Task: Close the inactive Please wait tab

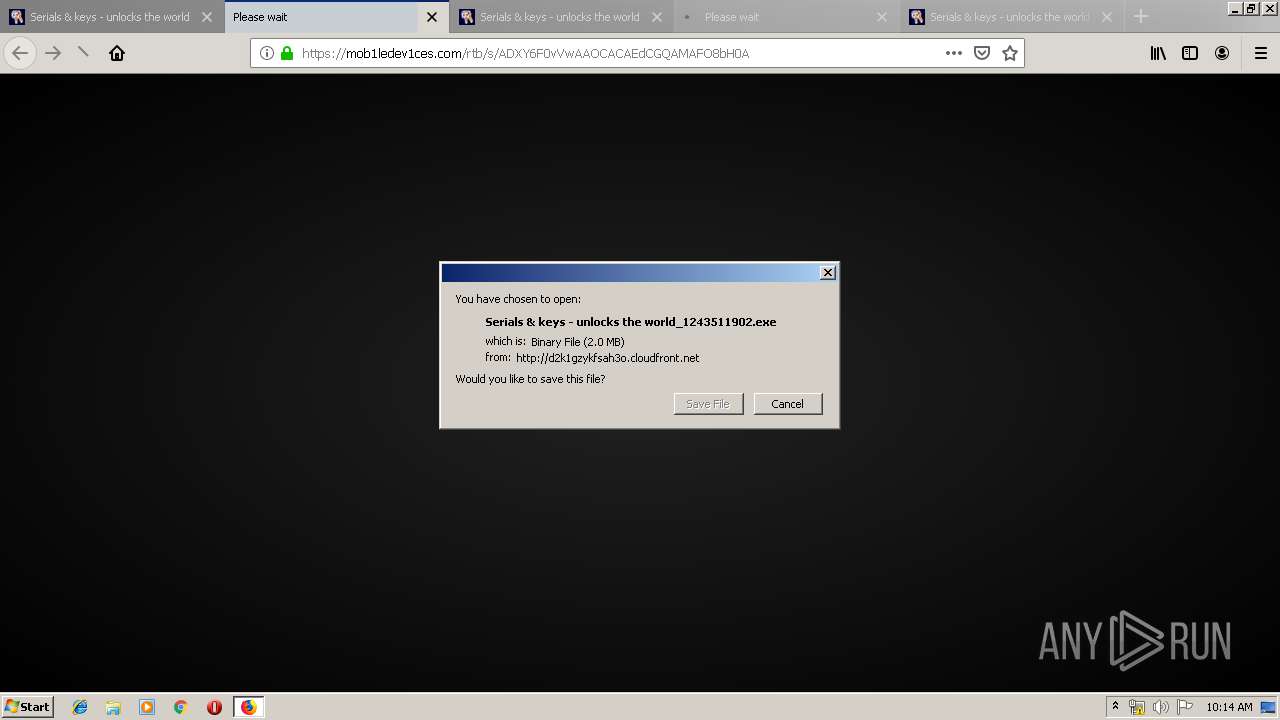Action: coord(882,17)
